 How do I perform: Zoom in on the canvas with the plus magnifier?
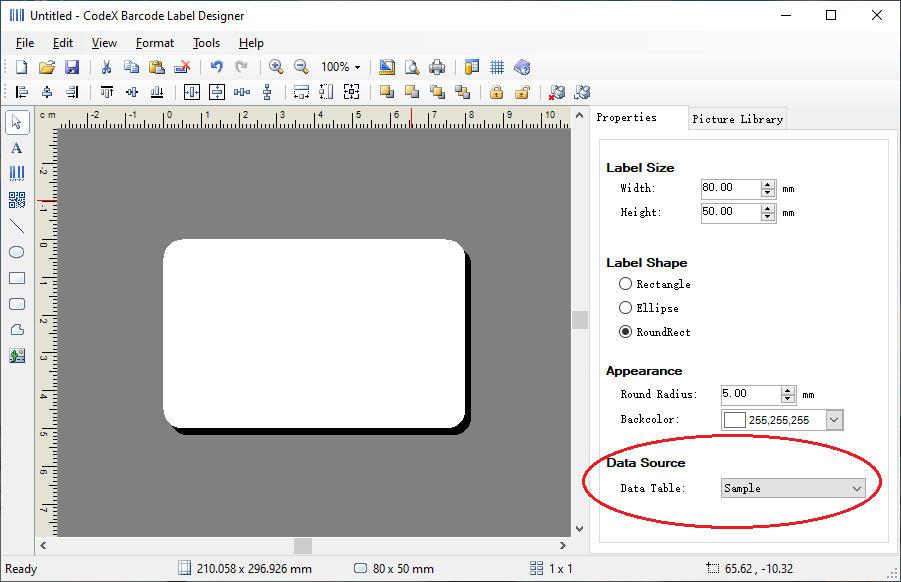point(276,67)
